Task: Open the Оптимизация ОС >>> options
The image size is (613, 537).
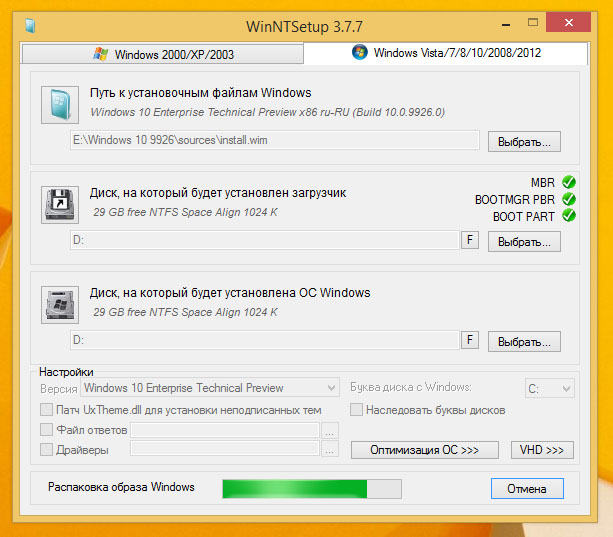Action: click(x=425, y=450)
